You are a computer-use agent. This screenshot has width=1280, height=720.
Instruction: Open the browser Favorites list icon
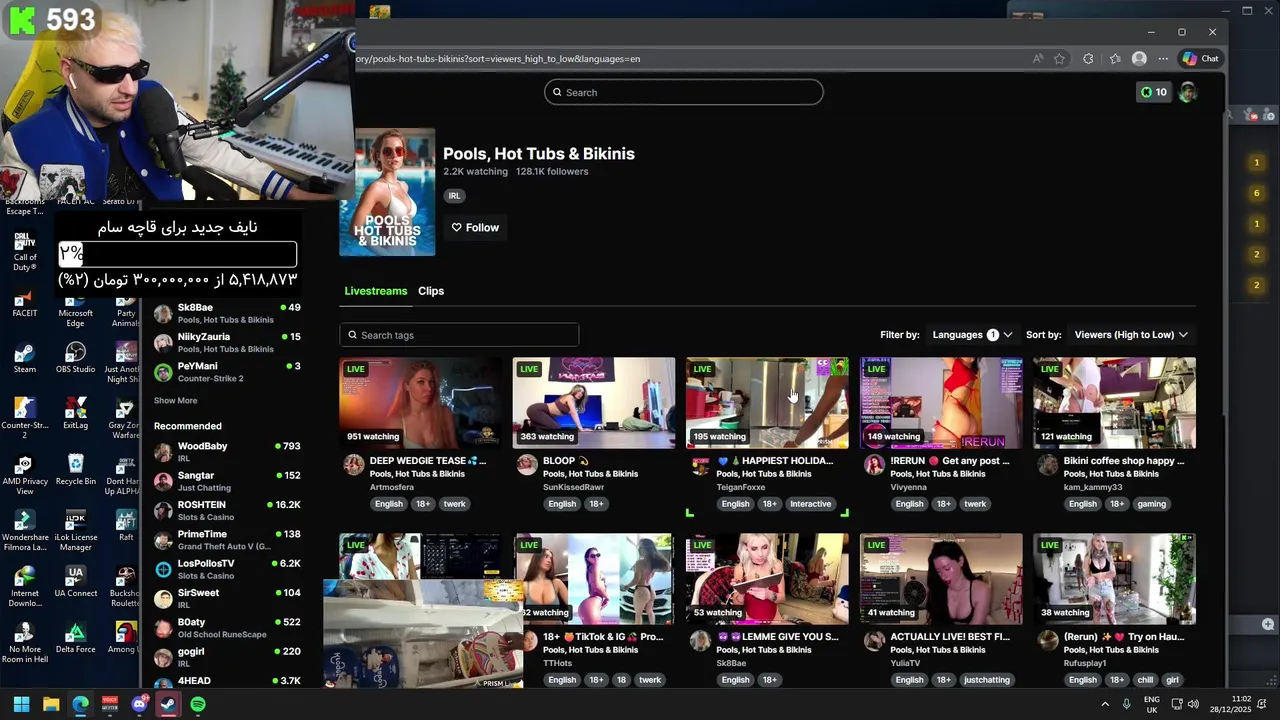(1115, 59)
